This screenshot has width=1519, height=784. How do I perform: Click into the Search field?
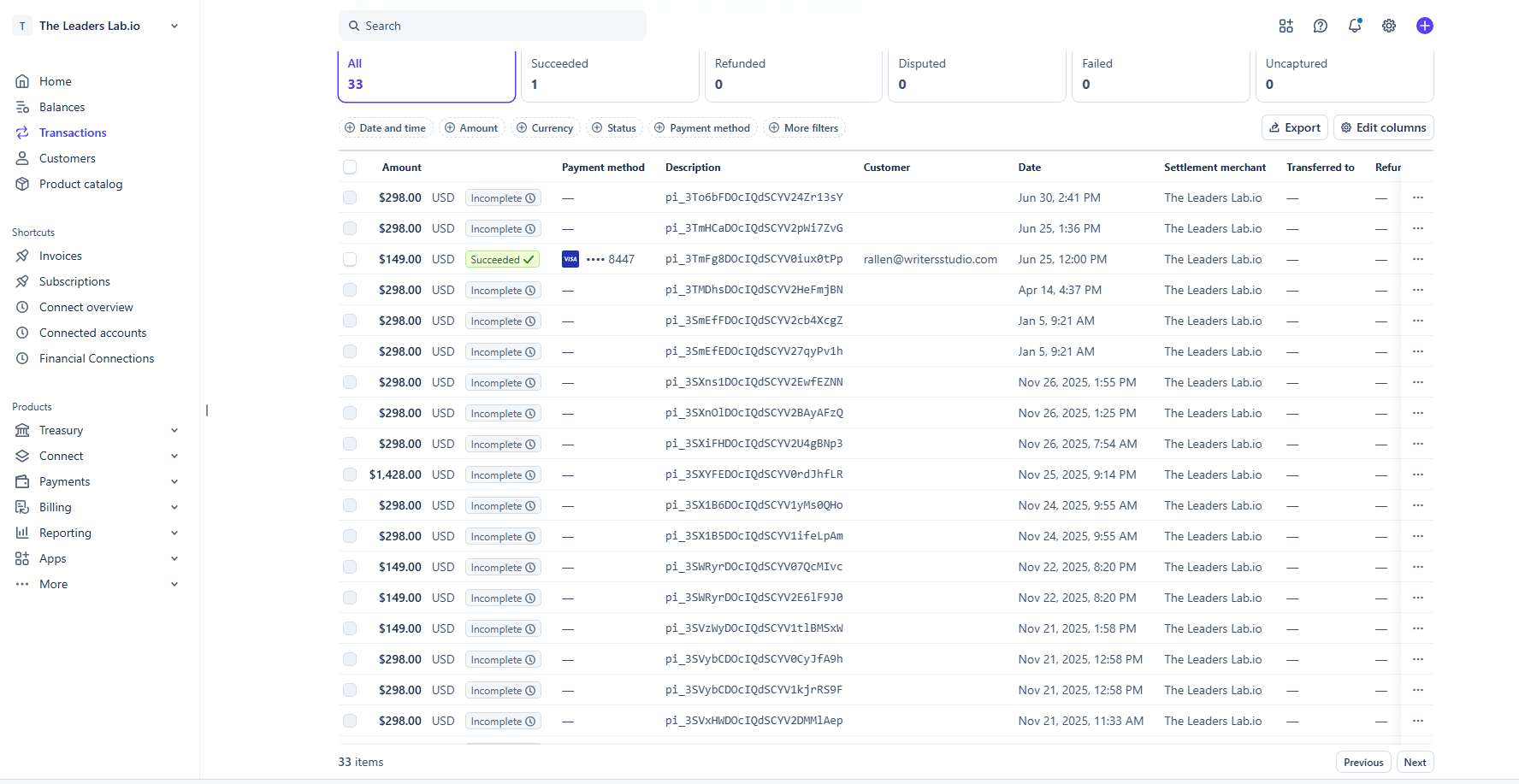(x=493, y=26)
